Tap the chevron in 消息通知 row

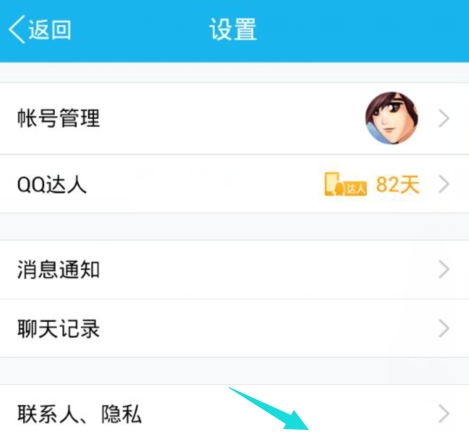444,269
